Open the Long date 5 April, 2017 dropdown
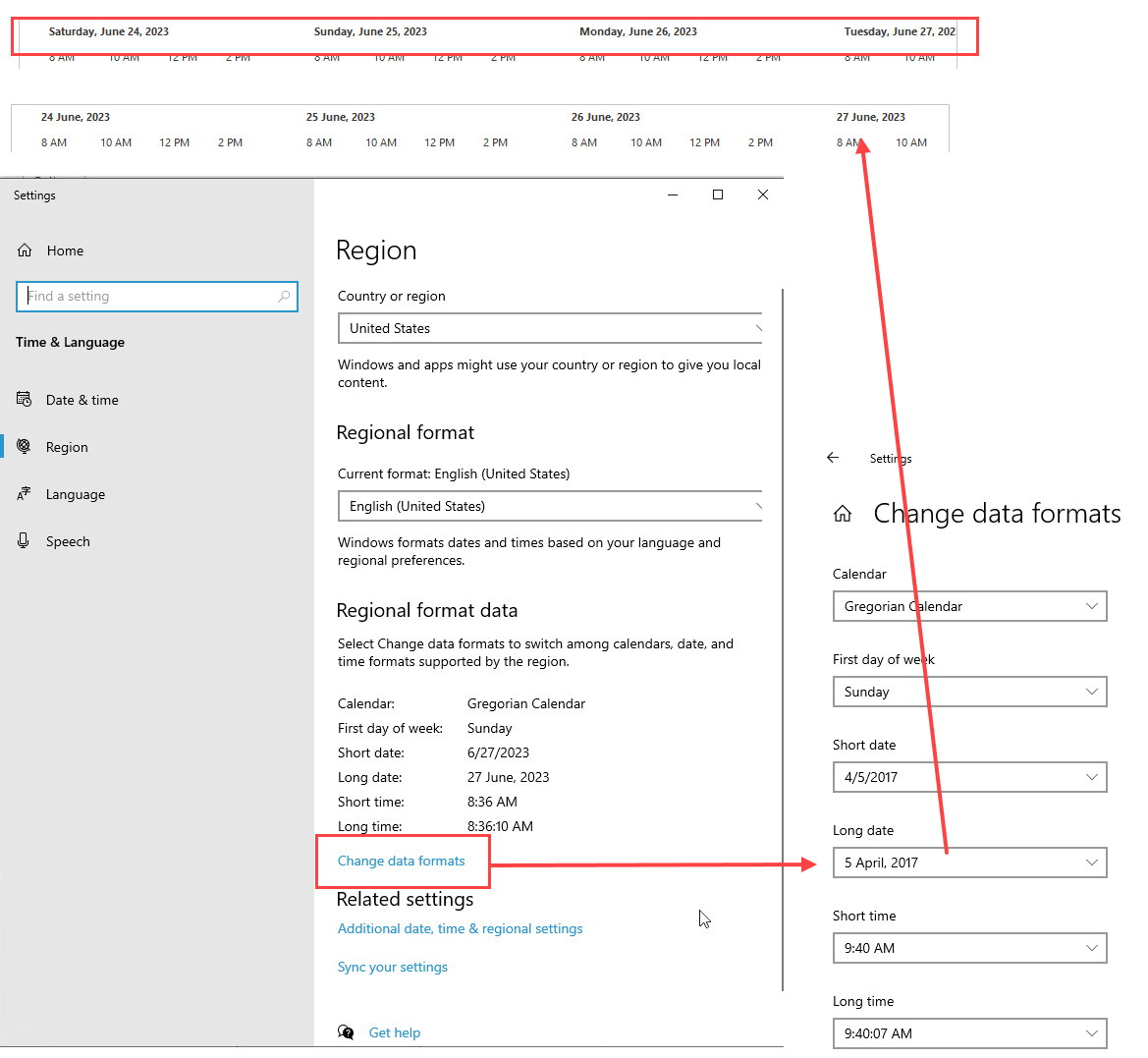The image size is (1148, 1058). pyautogui.click(x=969, y=863)
